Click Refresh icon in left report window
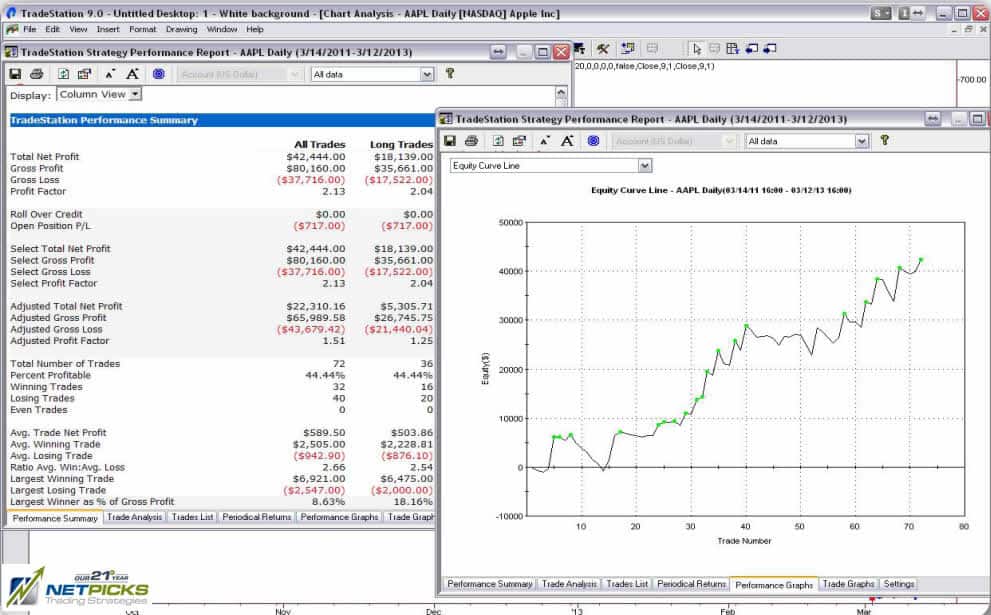This screenshot has height=615, width=991. coord(63,74)
